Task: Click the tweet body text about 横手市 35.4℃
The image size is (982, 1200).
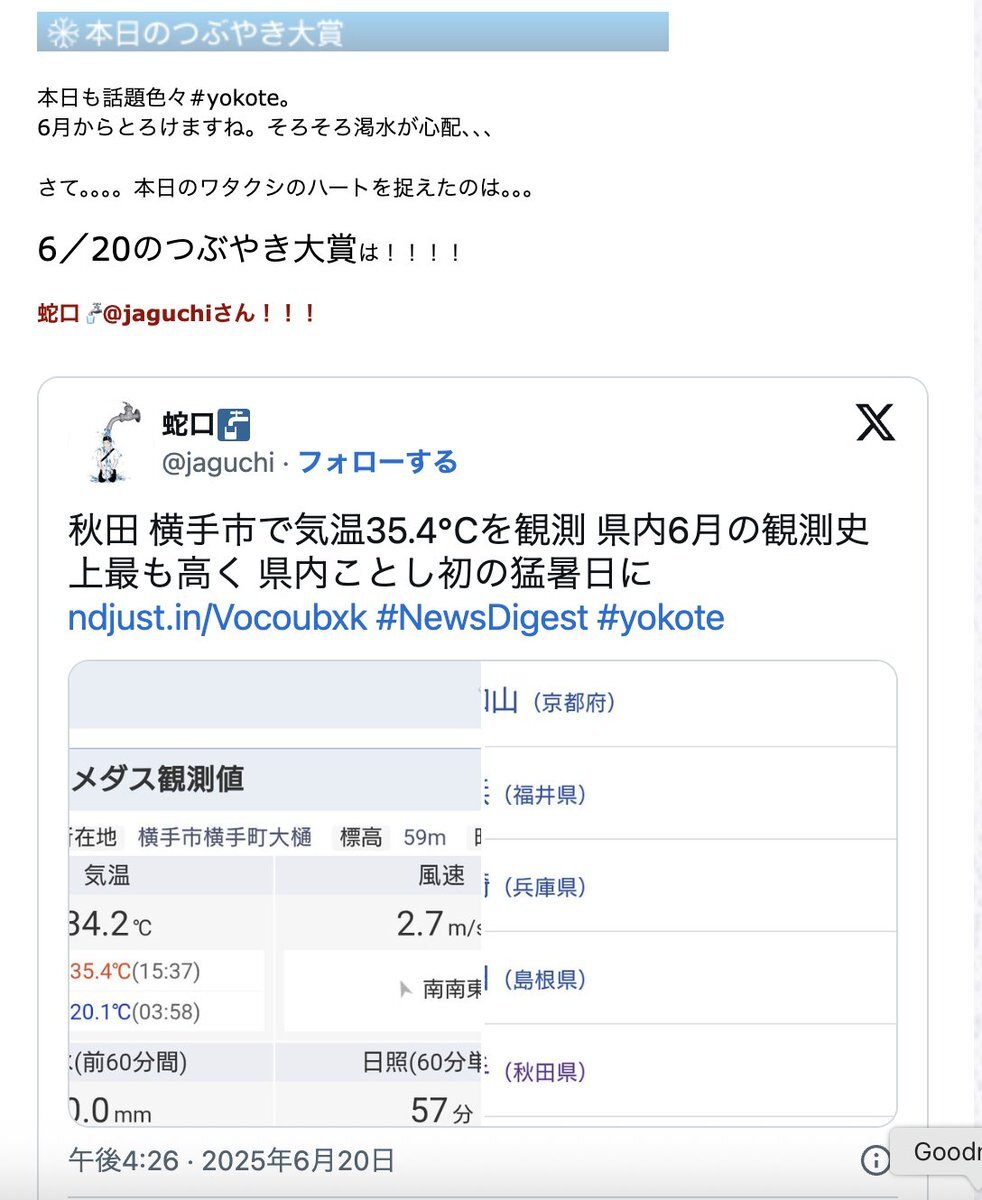Action: pyautogui.click(x=469, y=551)
